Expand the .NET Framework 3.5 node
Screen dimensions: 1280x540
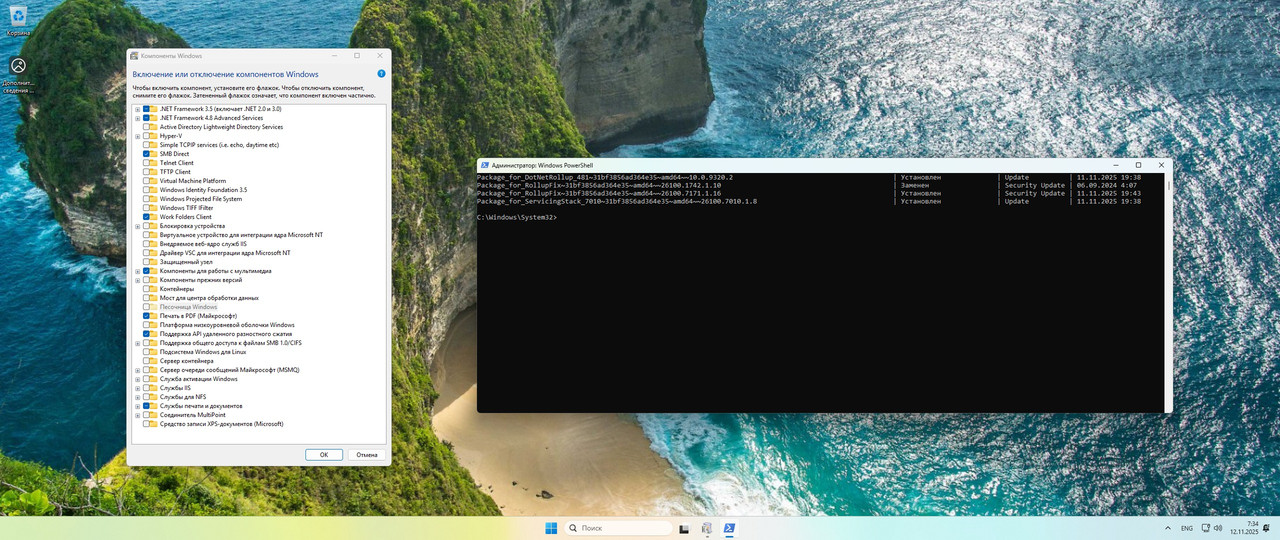(x=137, y=109)
